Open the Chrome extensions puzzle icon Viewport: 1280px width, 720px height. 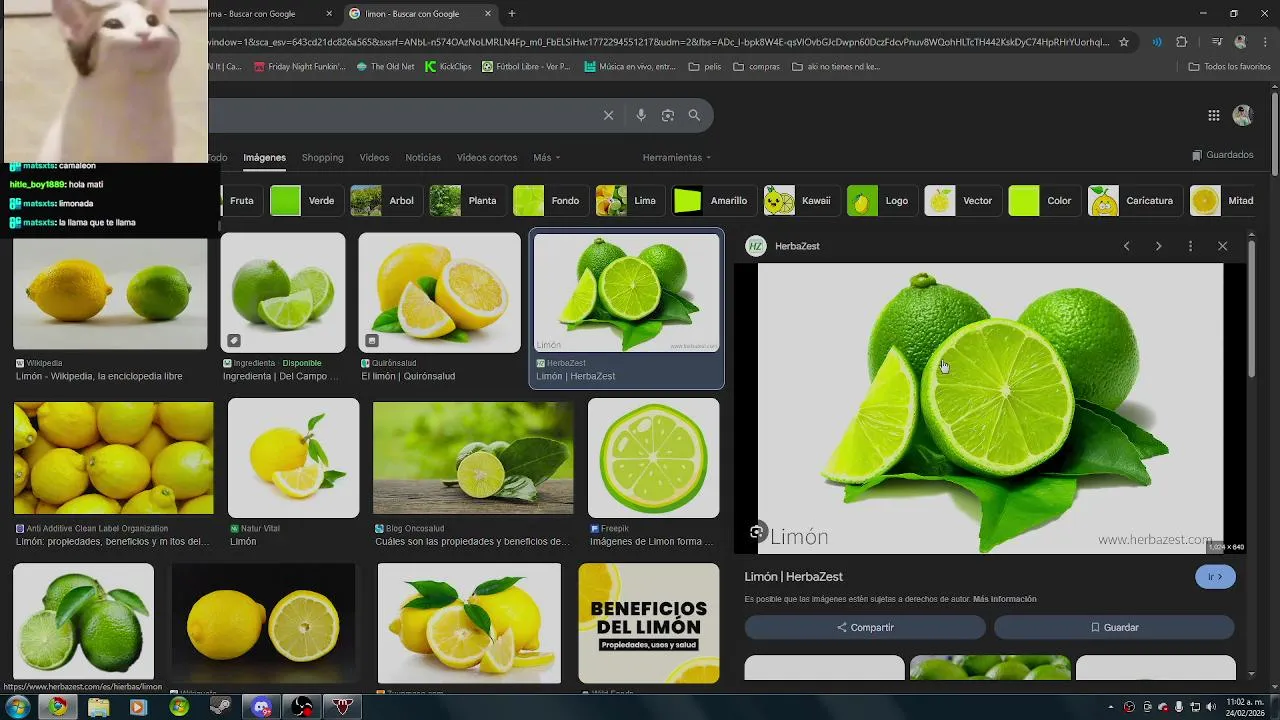1181,42
